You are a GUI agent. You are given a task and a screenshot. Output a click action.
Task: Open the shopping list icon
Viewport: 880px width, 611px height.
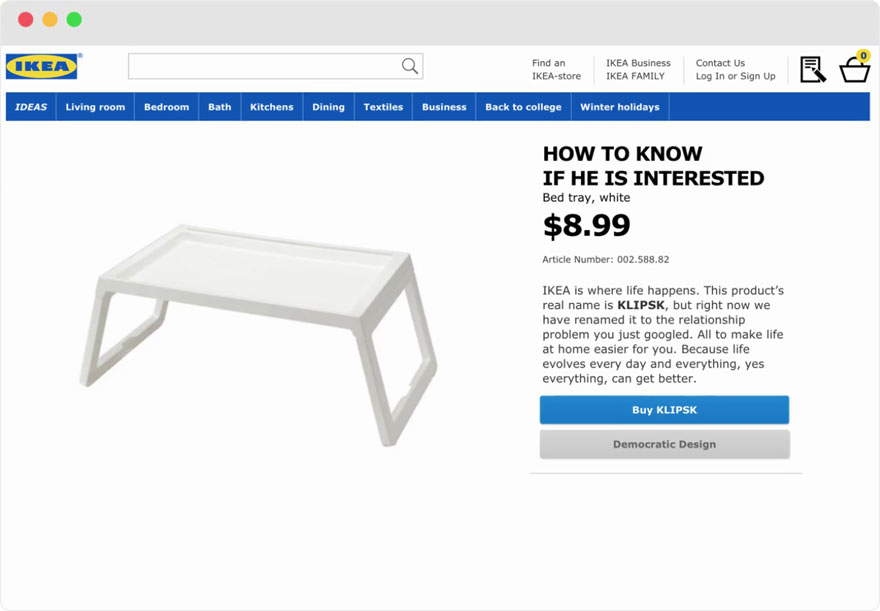812,69
